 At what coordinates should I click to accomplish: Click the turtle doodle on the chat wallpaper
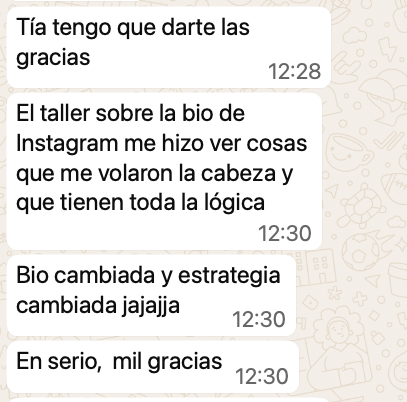pos(362,205)
